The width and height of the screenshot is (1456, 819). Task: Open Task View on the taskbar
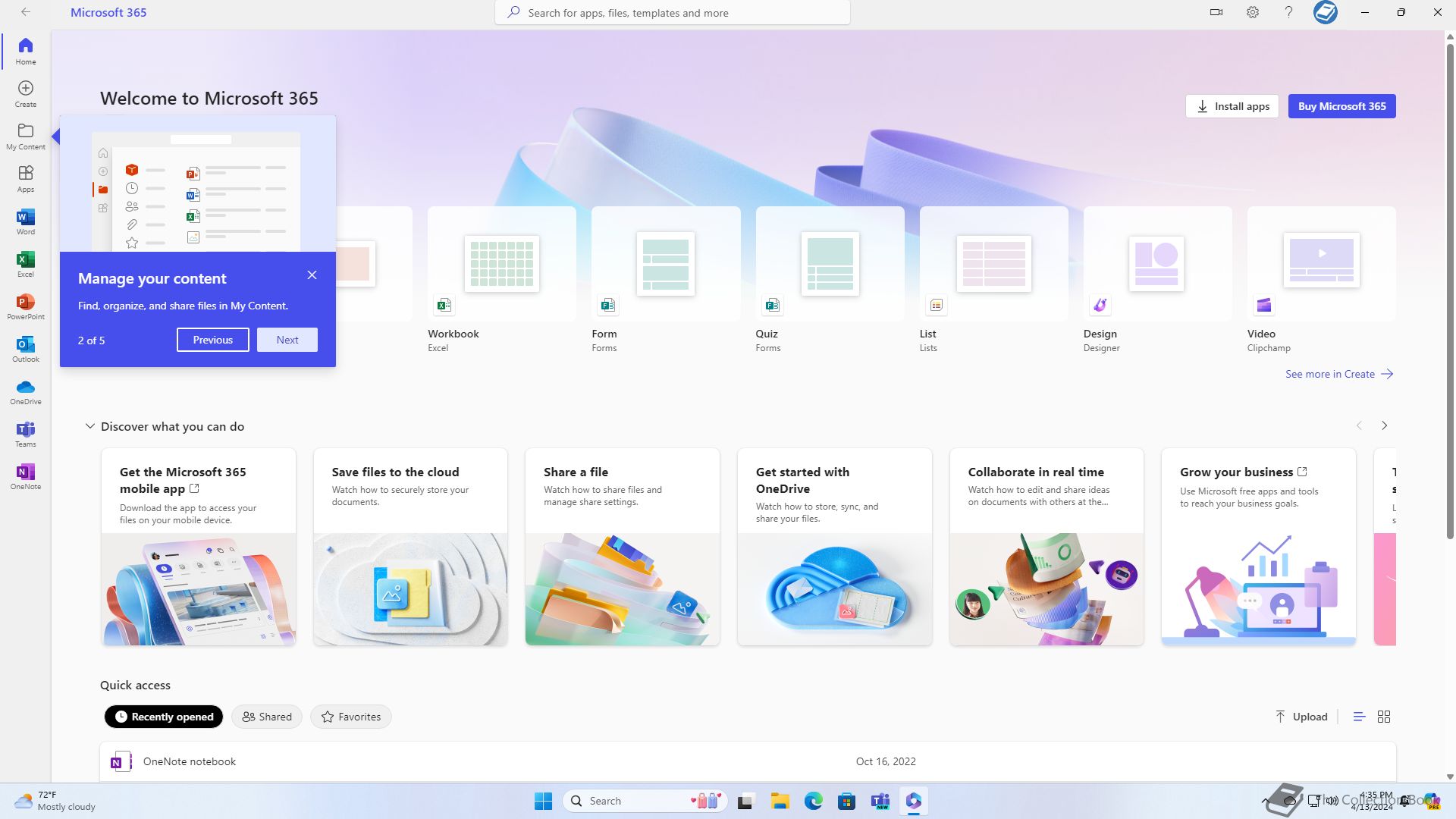(x=745, y=801)
